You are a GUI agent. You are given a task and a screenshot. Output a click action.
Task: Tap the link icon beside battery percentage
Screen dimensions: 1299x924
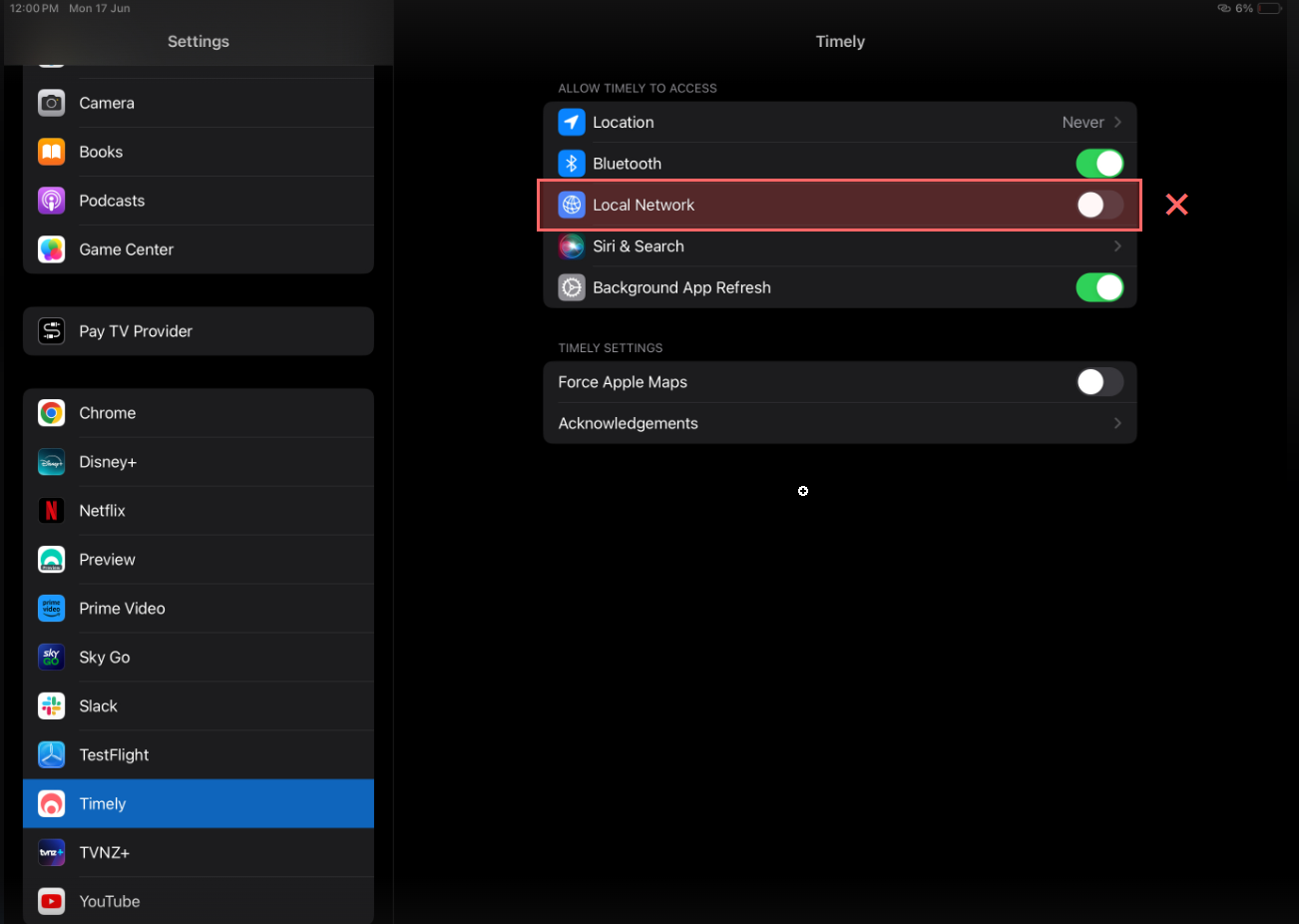[x=1224, y=8]
